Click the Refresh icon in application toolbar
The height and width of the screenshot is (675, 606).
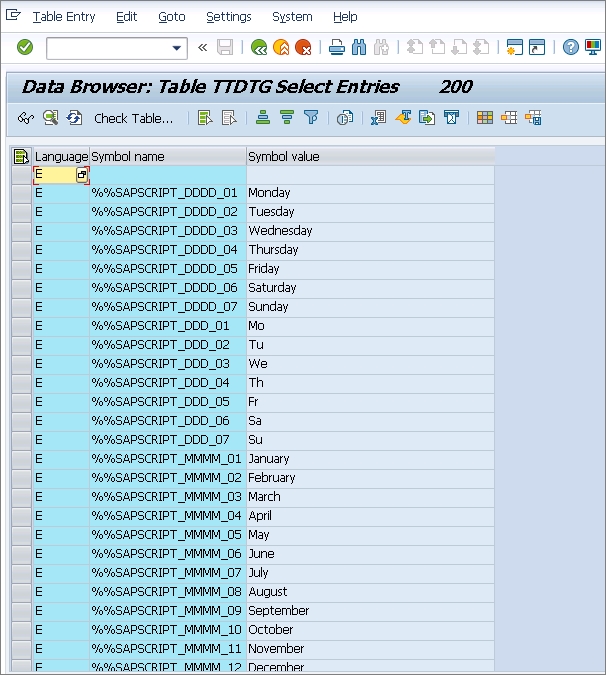[x=74, y=118]
